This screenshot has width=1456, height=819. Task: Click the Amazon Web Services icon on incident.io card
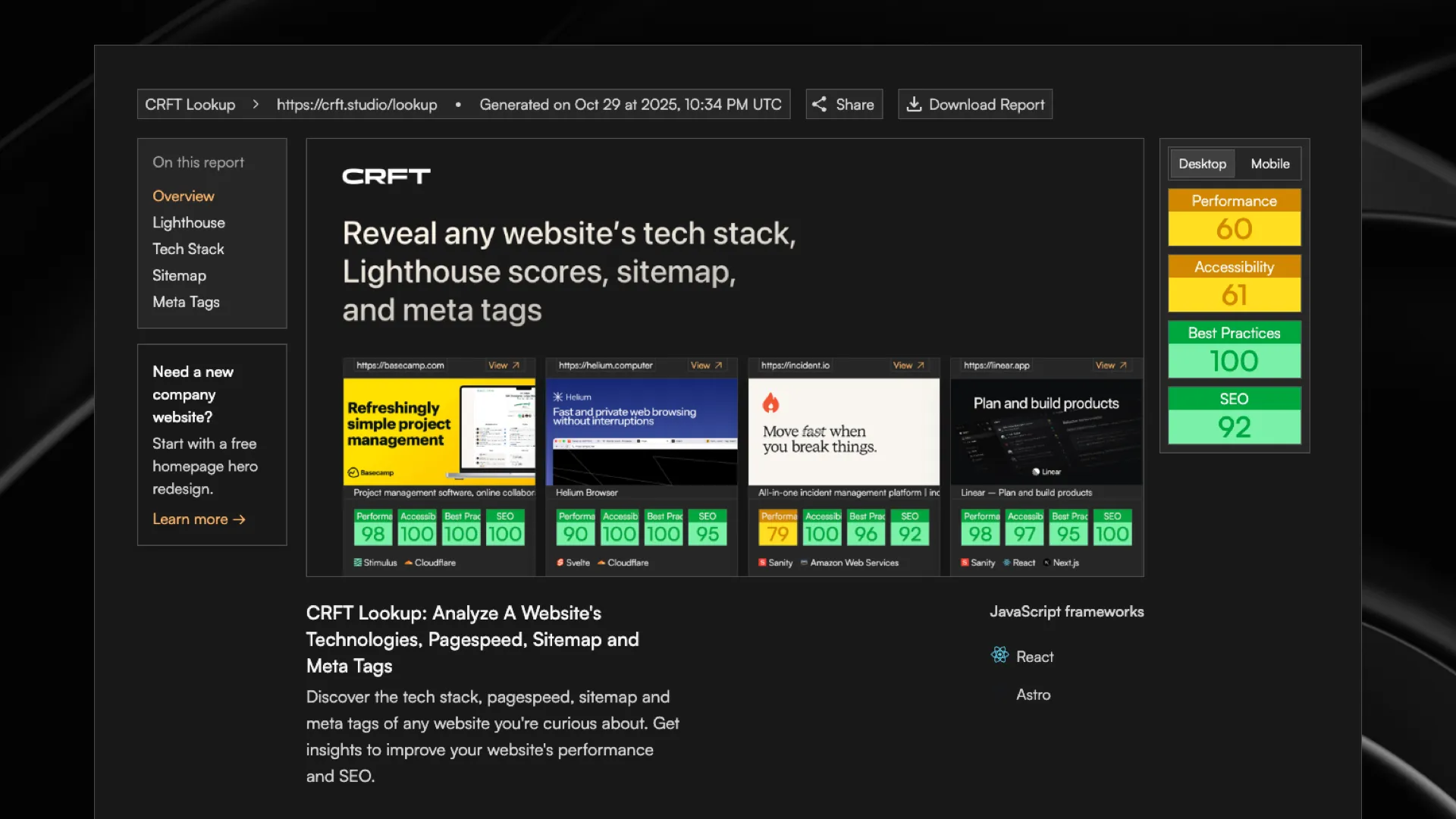pos(805,563)
